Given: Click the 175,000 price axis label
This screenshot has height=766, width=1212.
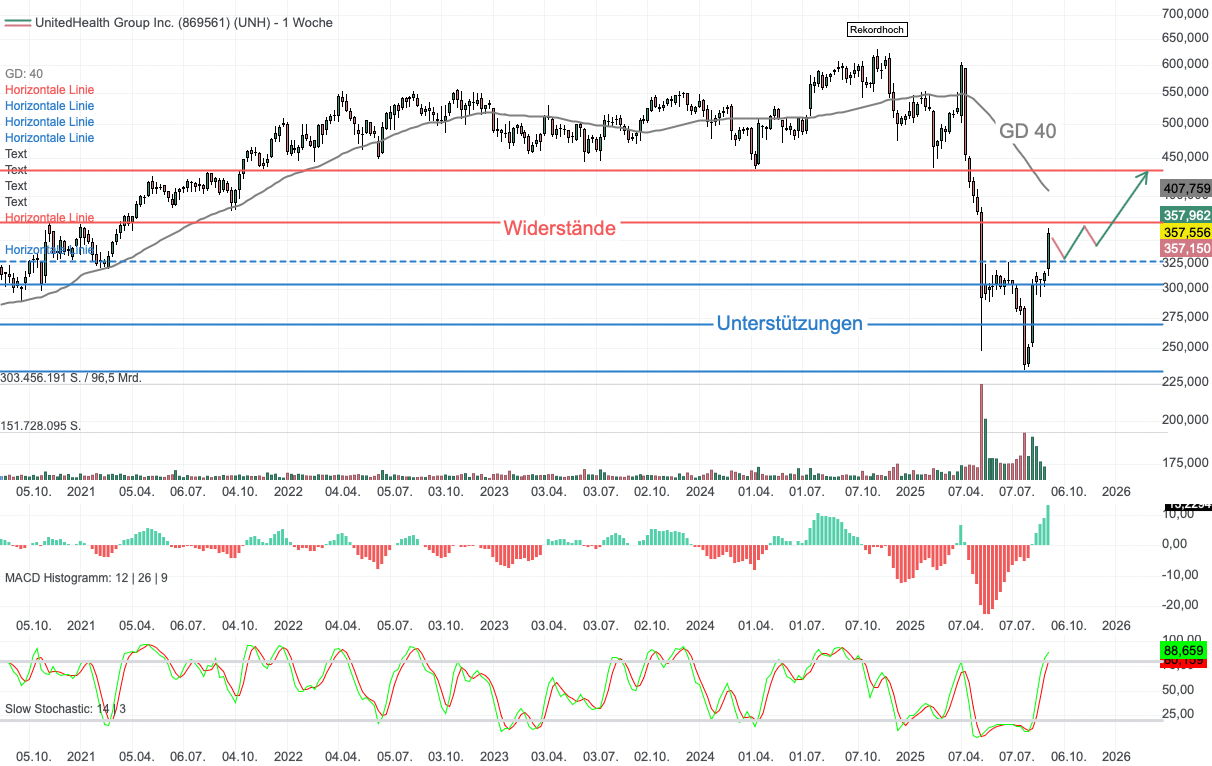Looking at the screenshot, I should click(1187, 463).
